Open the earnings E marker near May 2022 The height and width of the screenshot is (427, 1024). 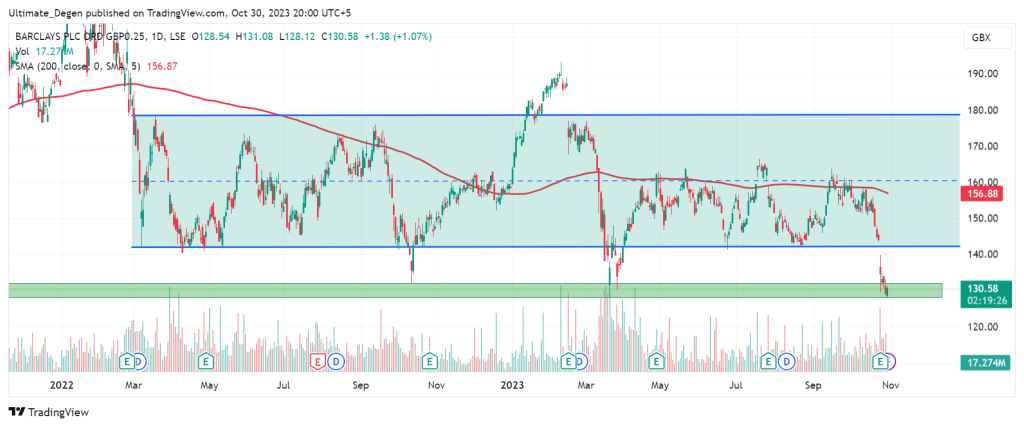tap(207, 360)
